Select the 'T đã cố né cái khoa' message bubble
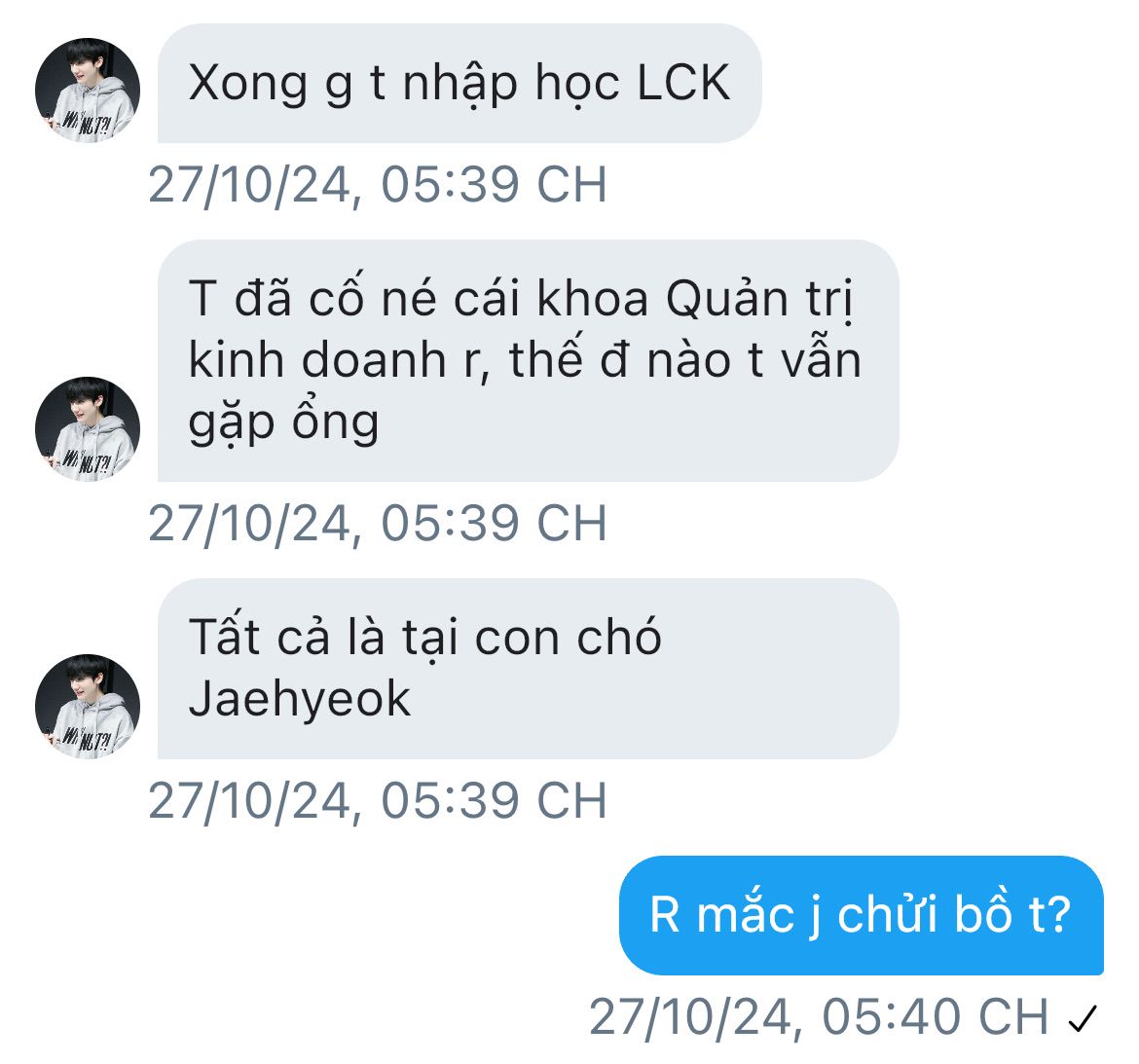This screenshot has height=1064, width=1139. [x=528, y=360]
